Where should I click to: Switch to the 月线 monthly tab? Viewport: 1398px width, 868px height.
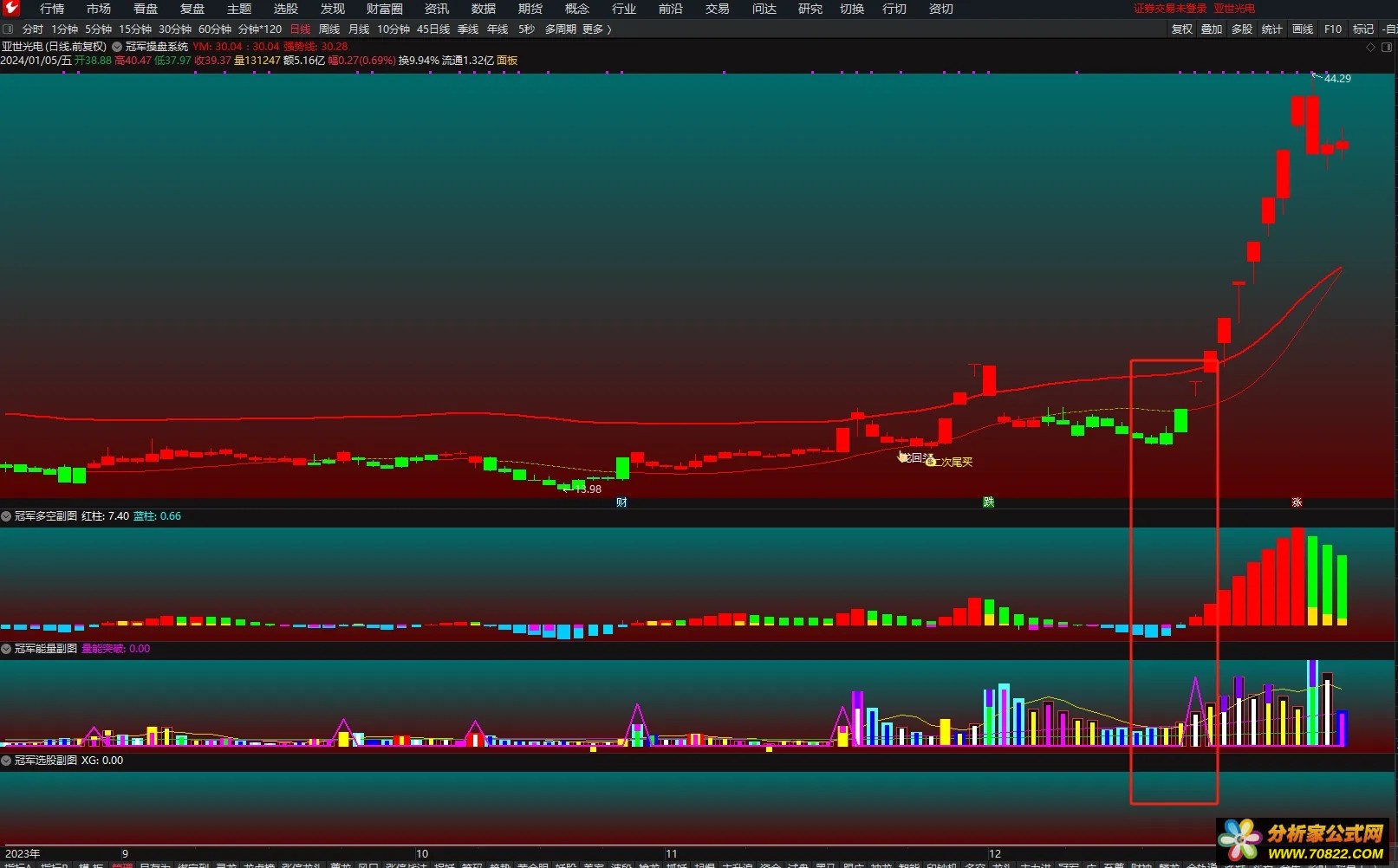359,29
